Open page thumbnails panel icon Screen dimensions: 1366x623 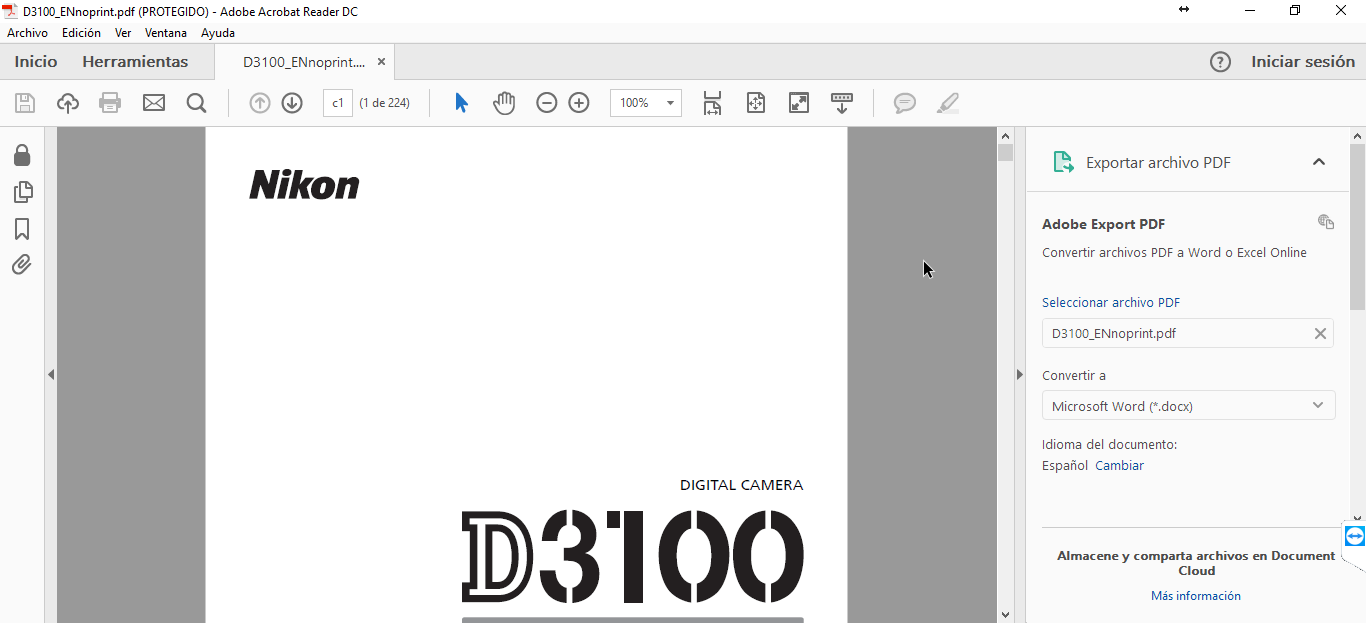[22, 192]
